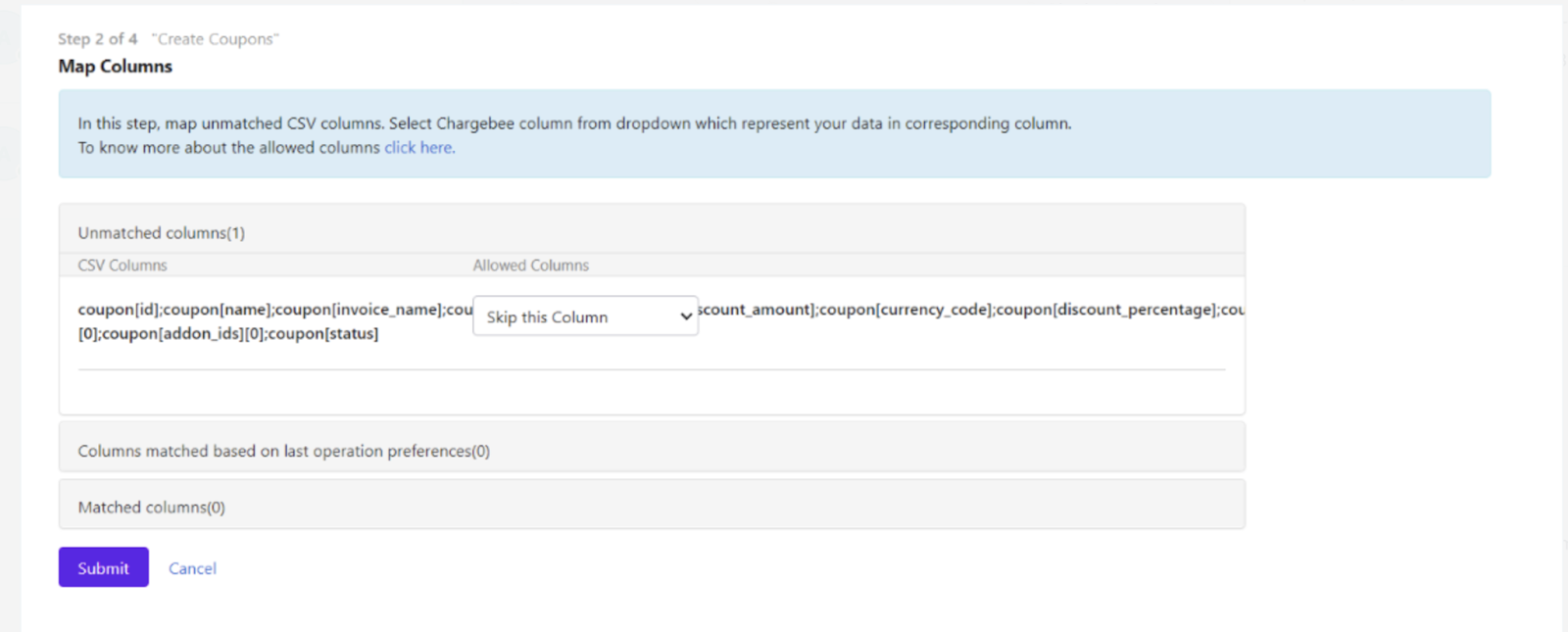Viewport: 1568px width, 632px height.
Task: Expand Columns matched on last operation preferences
Action: (x=283, y=451)
